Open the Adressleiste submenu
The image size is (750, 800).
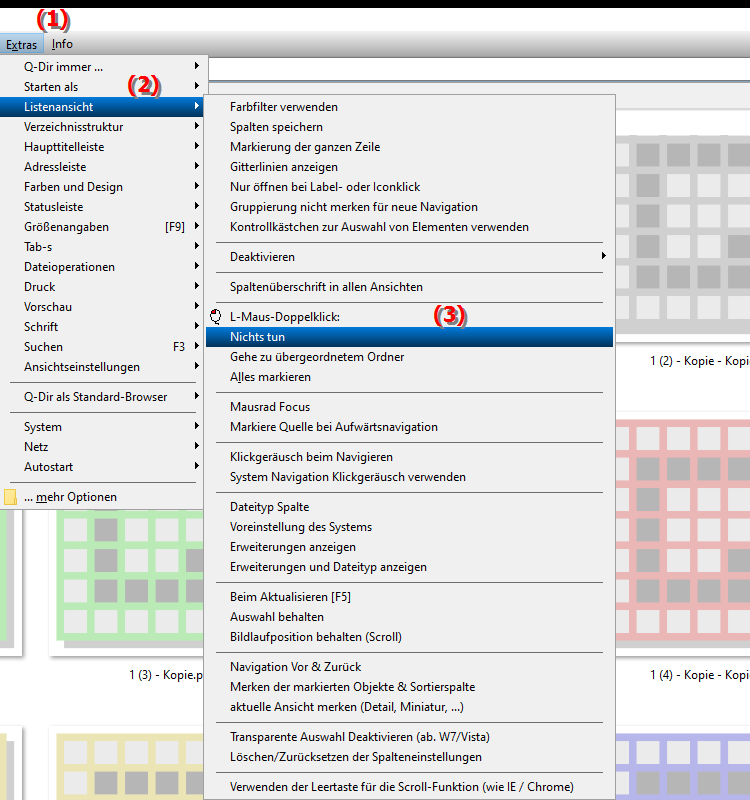[x=102, y=167]
